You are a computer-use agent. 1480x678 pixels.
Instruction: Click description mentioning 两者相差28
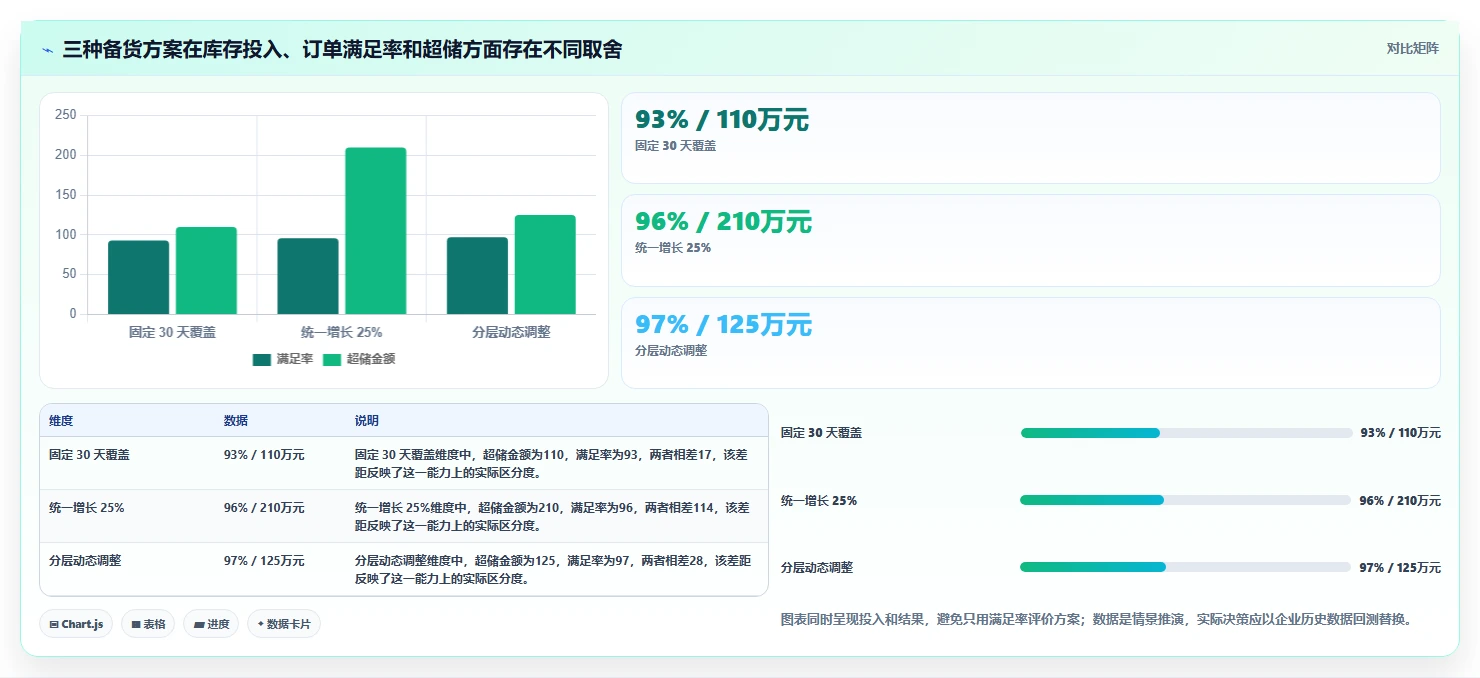click(553, 569)
